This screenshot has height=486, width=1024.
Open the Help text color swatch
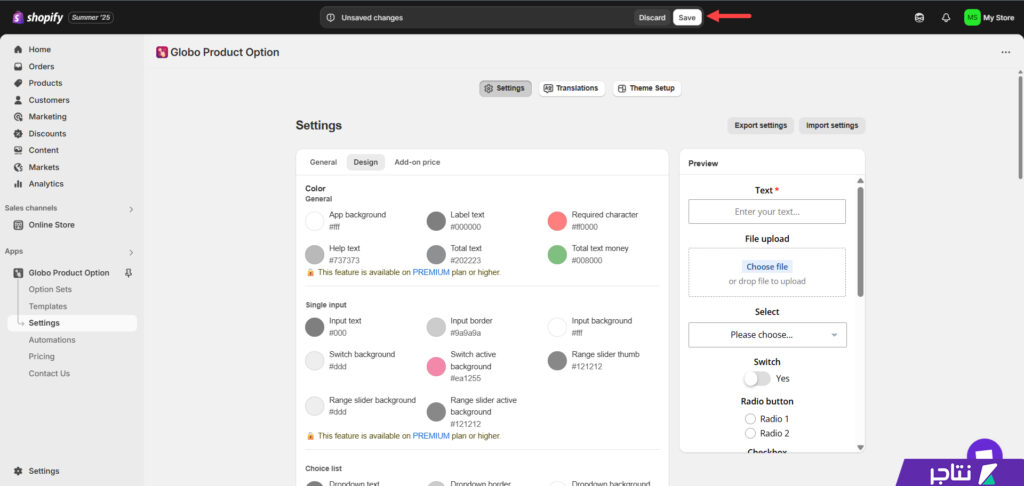click(x=315, y=254)
